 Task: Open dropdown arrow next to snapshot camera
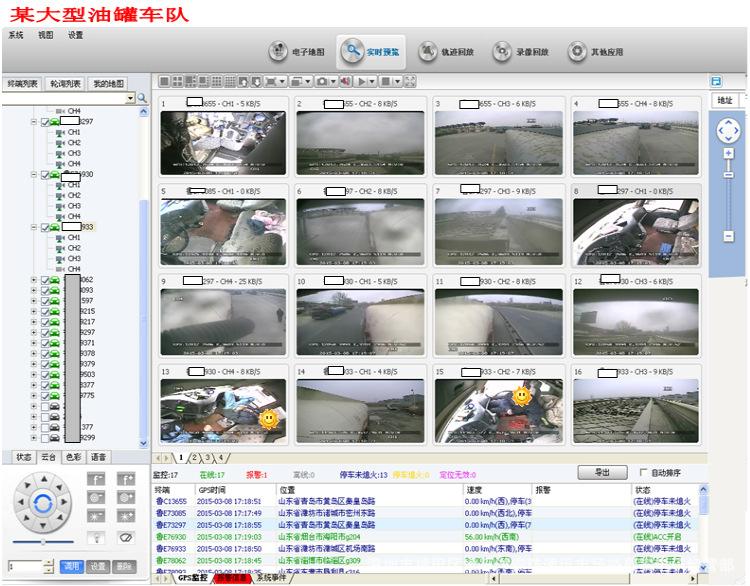[333, 81]
